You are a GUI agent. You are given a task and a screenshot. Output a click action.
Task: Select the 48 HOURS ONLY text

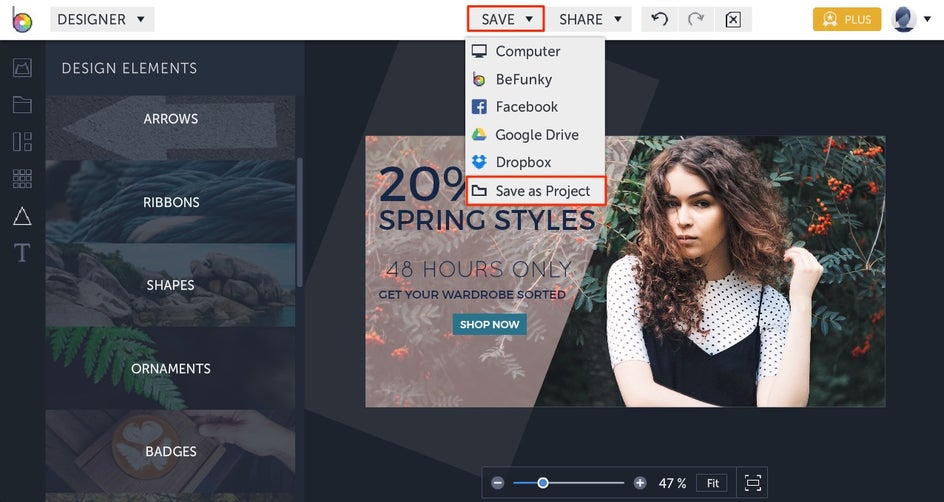click(x=478, y=269)
